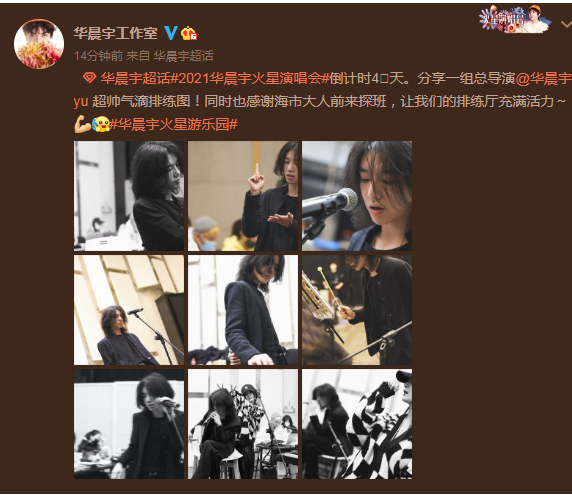The width and height of the screenshot is (572, 495).
Task: Click the decorative fan badge at top right
Action: point(515,20)
